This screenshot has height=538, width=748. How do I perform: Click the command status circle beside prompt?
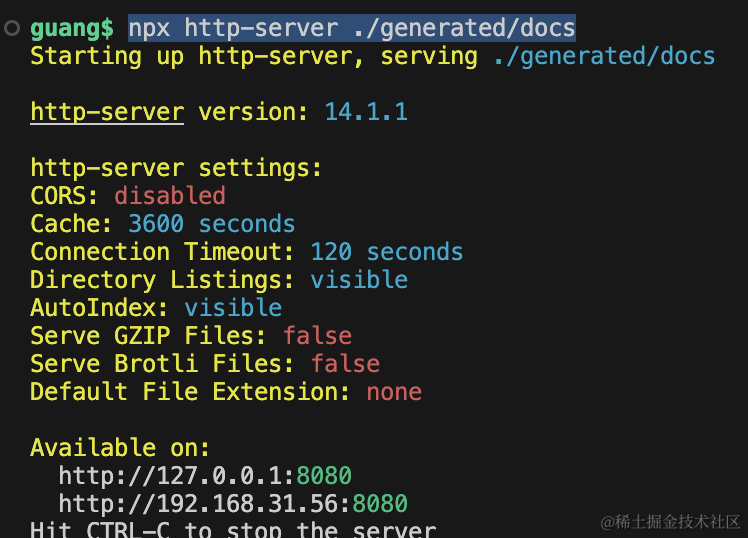click(x=12, y=28)
